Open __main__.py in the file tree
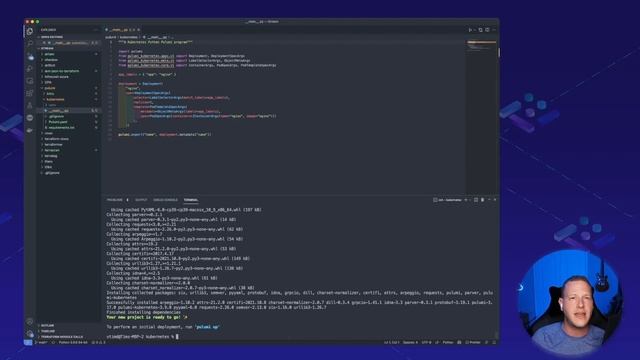This screenshot has height=360, width=640. point(60,111)
